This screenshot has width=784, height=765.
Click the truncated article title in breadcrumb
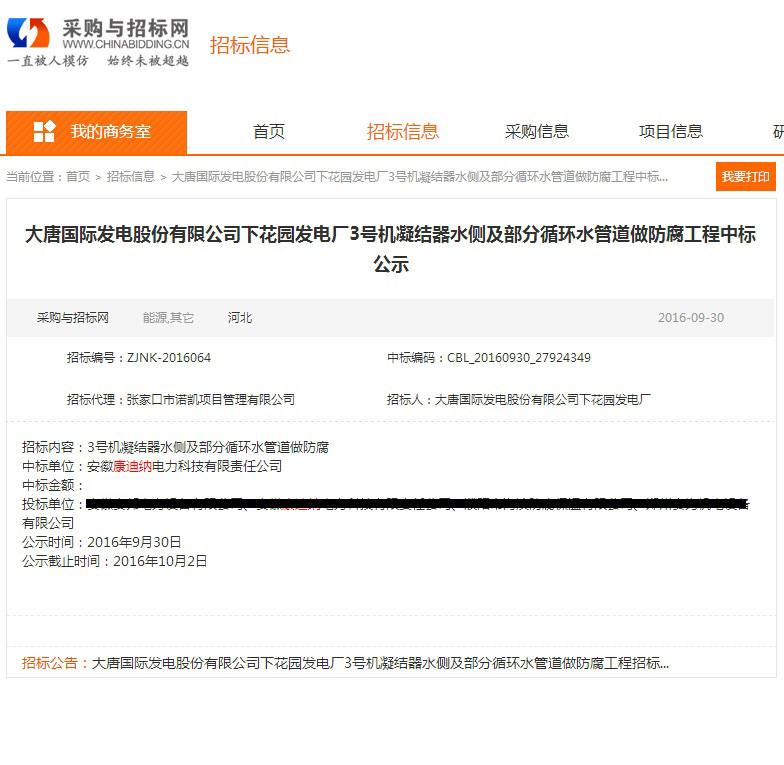(419, 177)
